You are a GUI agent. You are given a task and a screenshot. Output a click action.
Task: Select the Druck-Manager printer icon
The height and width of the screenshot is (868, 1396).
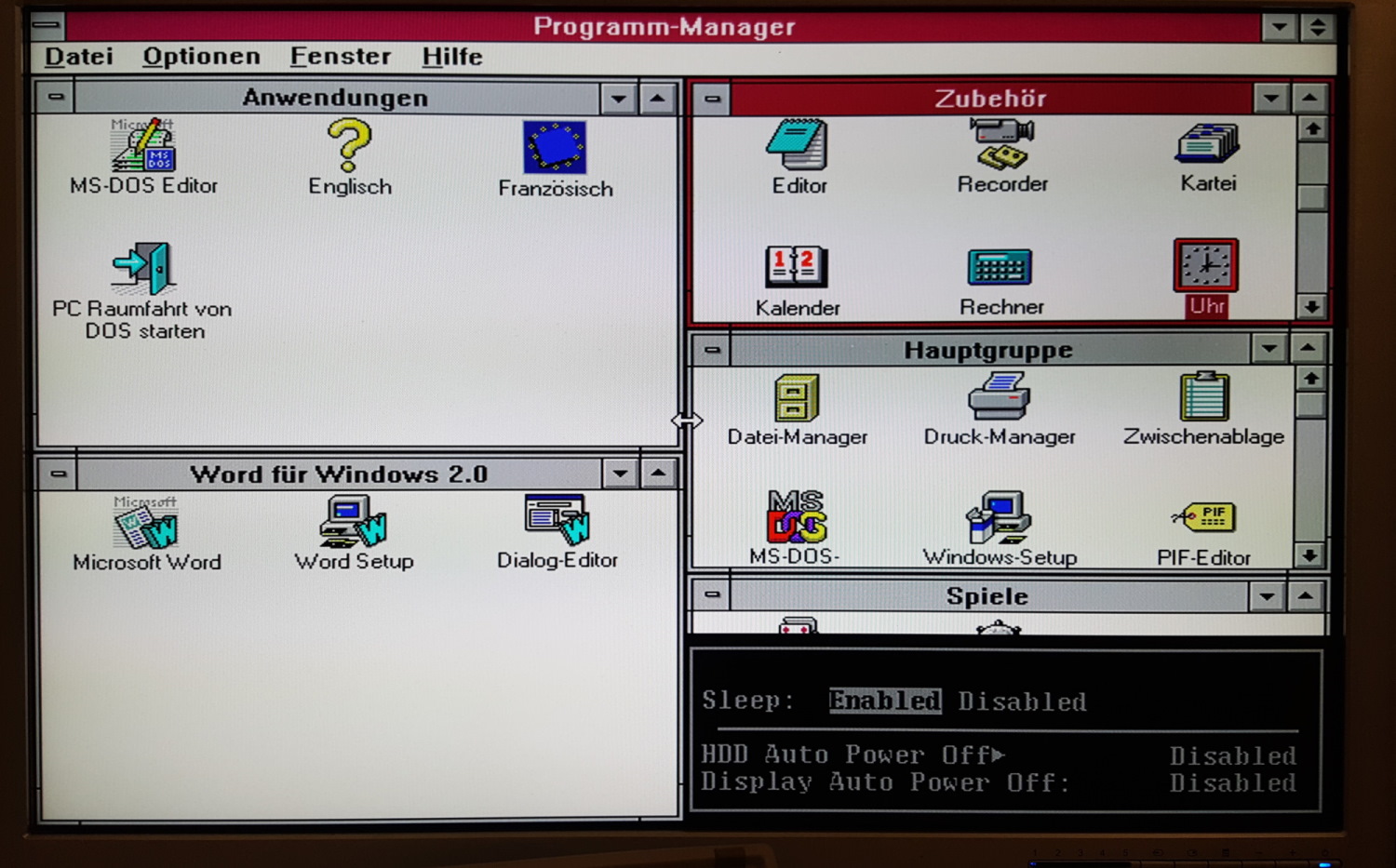coord(999,396)
